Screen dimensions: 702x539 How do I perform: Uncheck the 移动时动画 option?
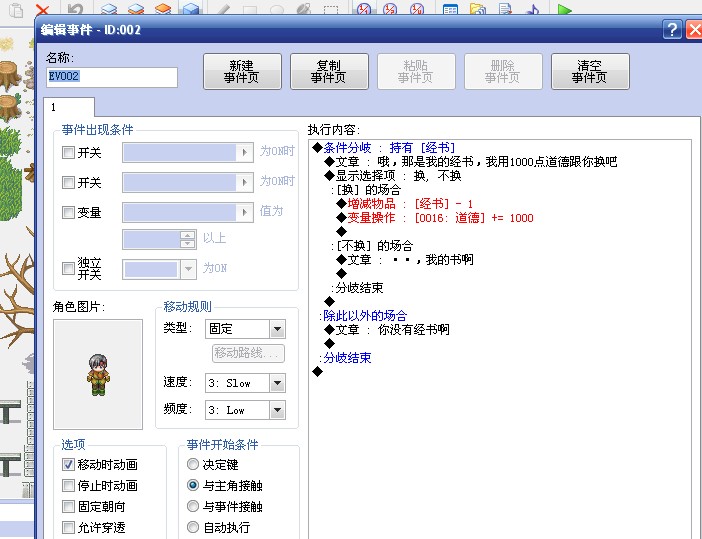68,465
